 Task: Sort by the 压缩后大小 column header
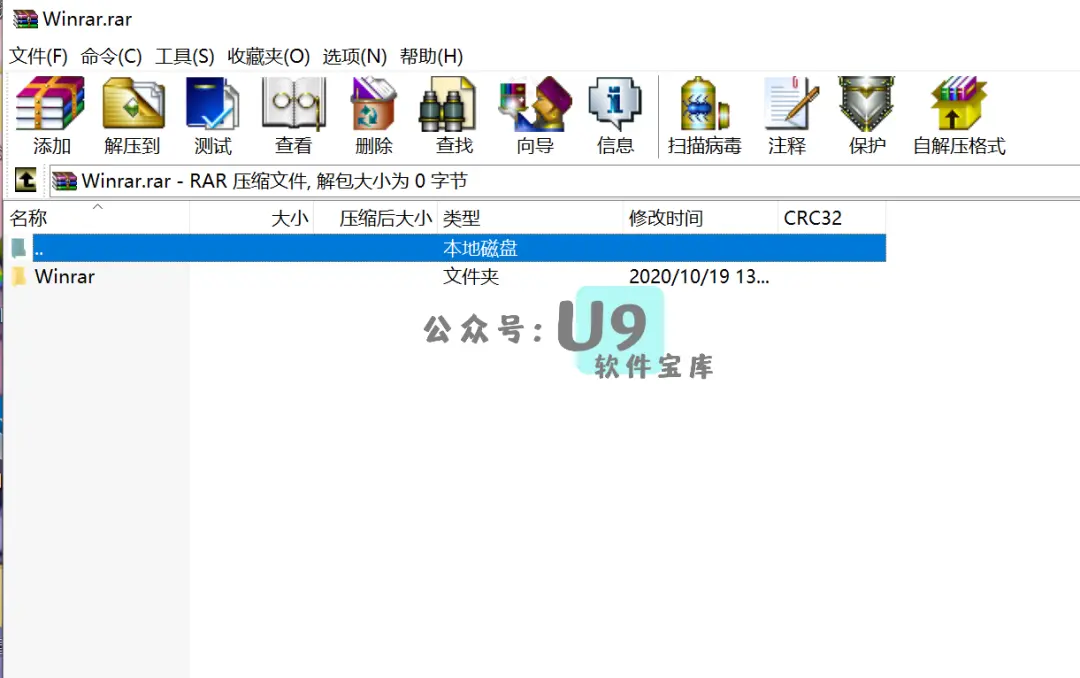pyautogui.click(x=375, y=218)
